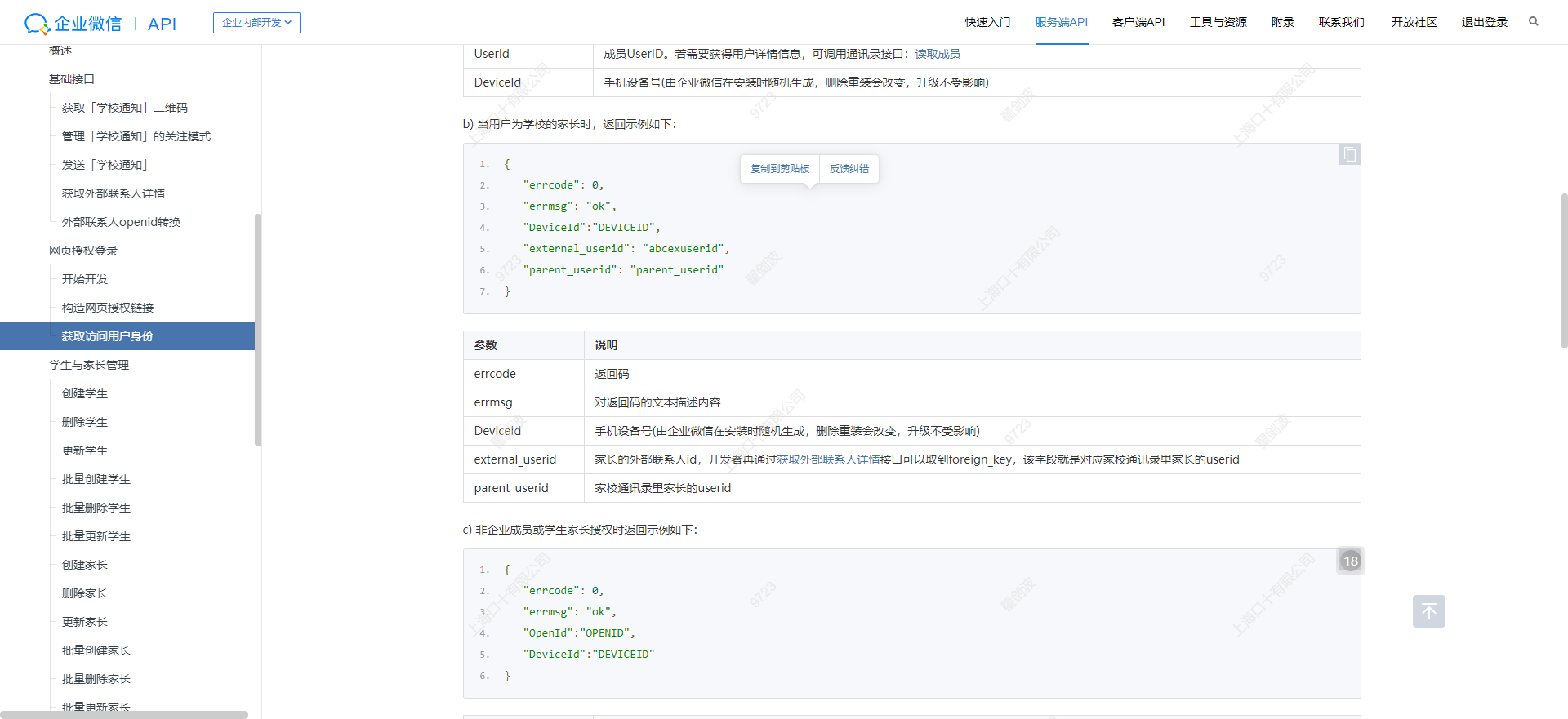Viewport: 1568px width, 719px height.
Task: Open 更新学生 page
Action: click(x=85, y=450)
